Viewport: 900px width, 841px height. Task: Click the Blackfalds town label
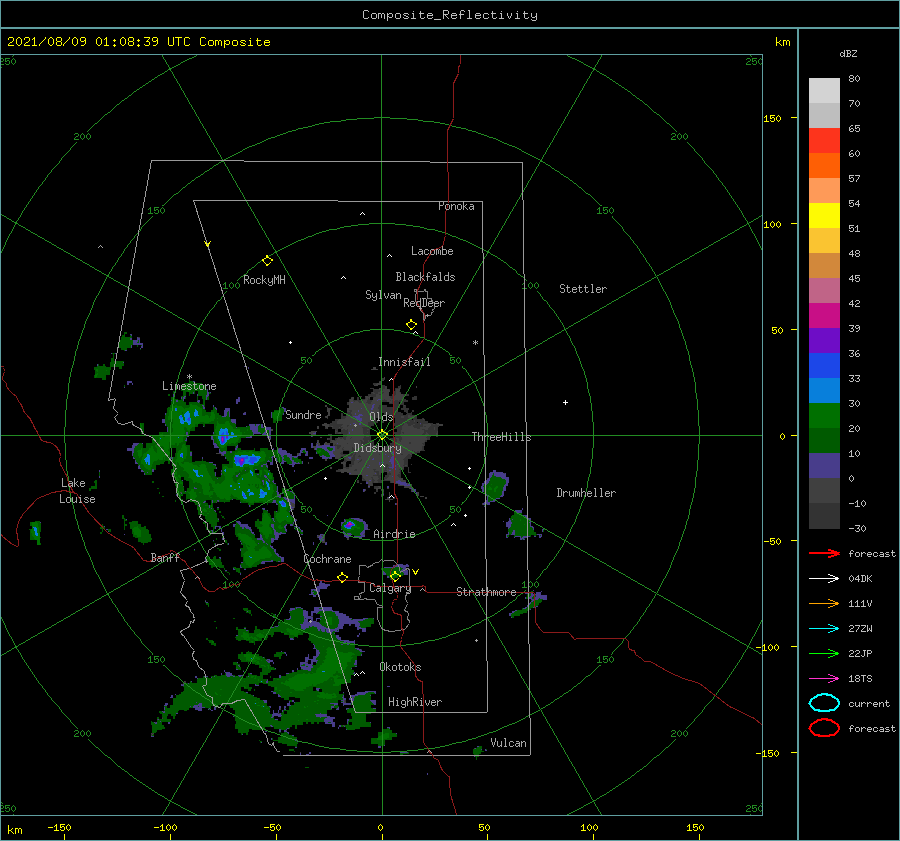pyautogui.click(x=425, y=277)
